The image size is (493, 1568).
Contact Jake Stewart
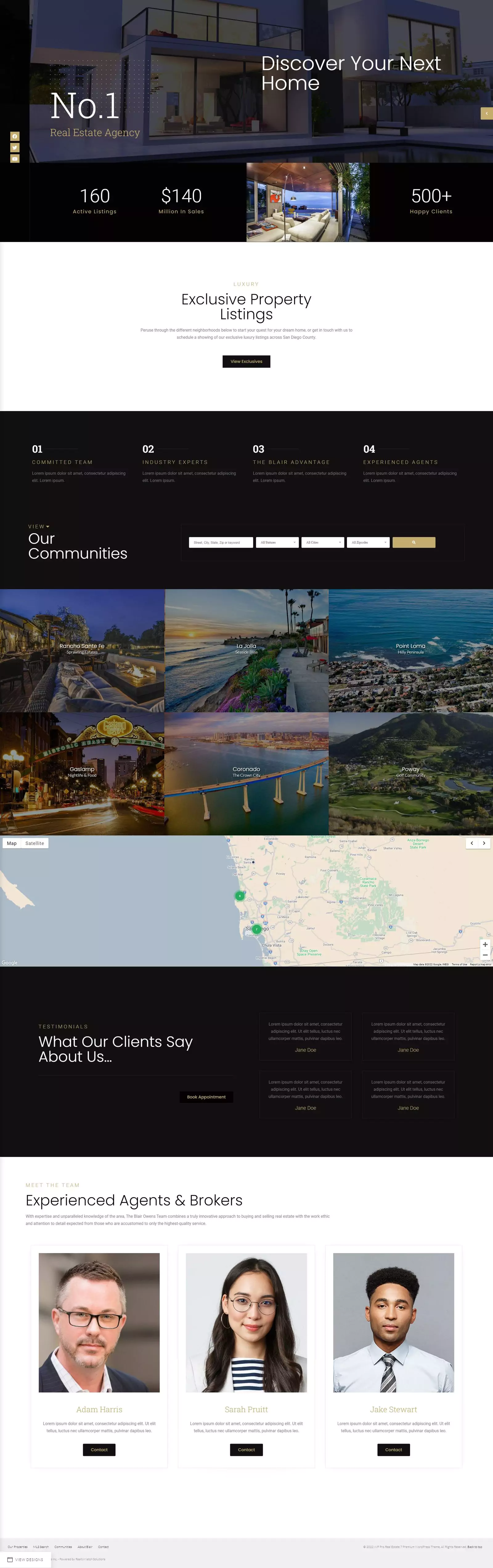394,1449
